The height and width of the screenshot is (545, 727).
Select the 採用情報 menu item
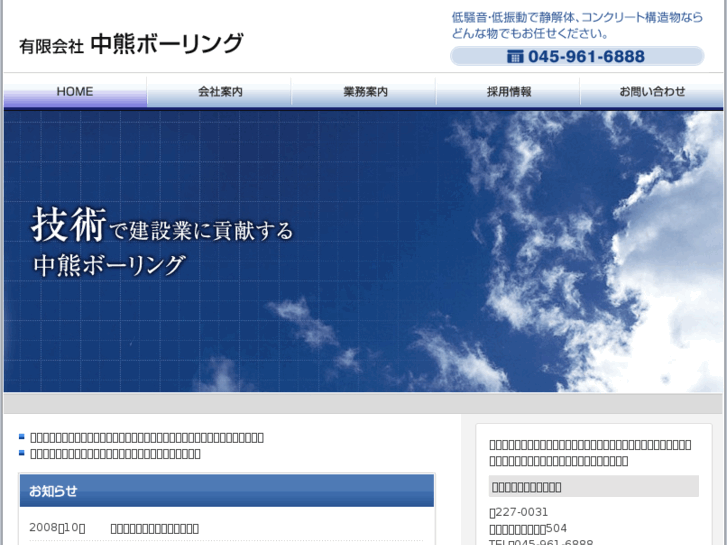point(508,92)
